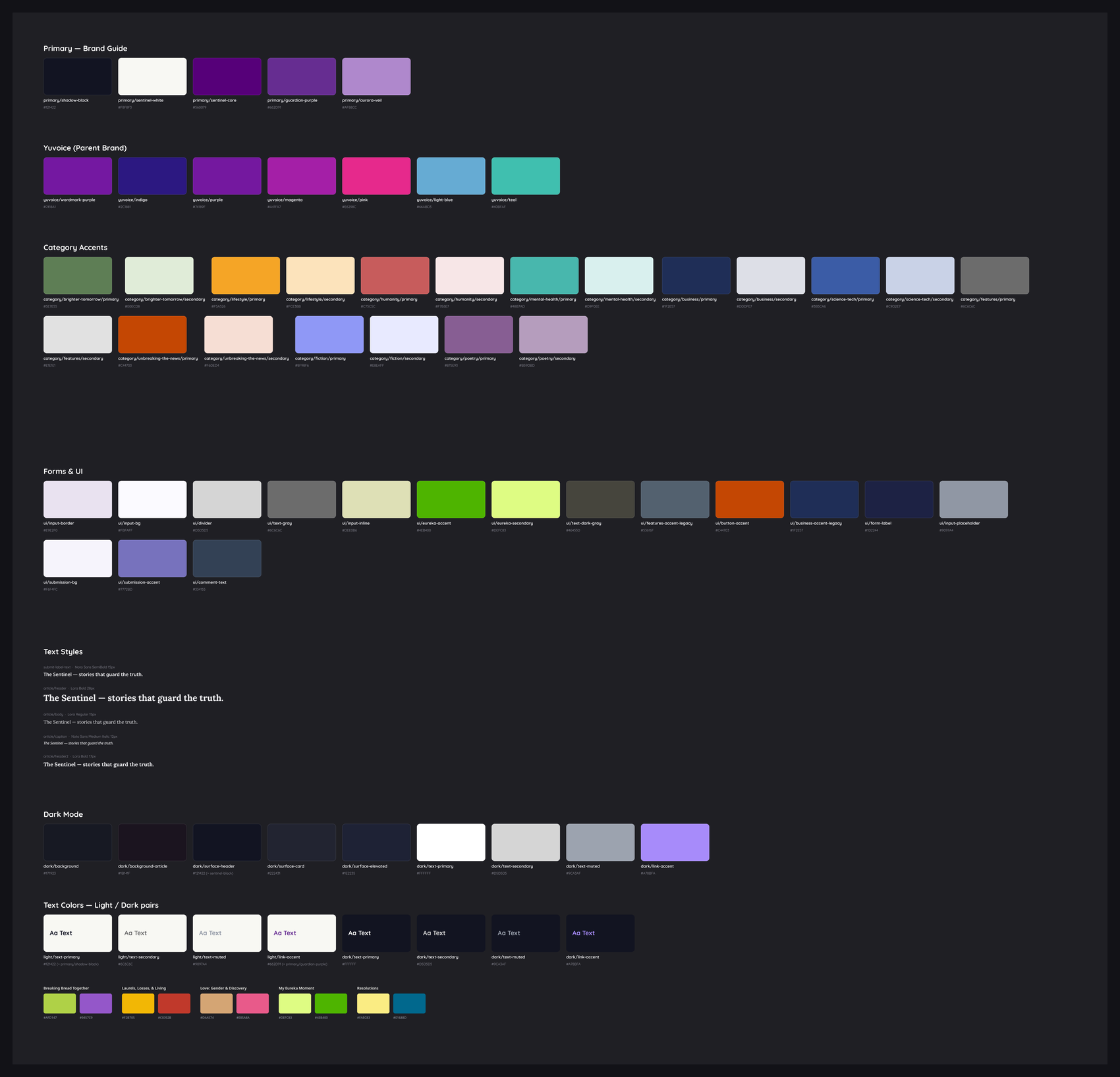Click the category/unbreaking-the-news/primary swatch

[152, 335]
